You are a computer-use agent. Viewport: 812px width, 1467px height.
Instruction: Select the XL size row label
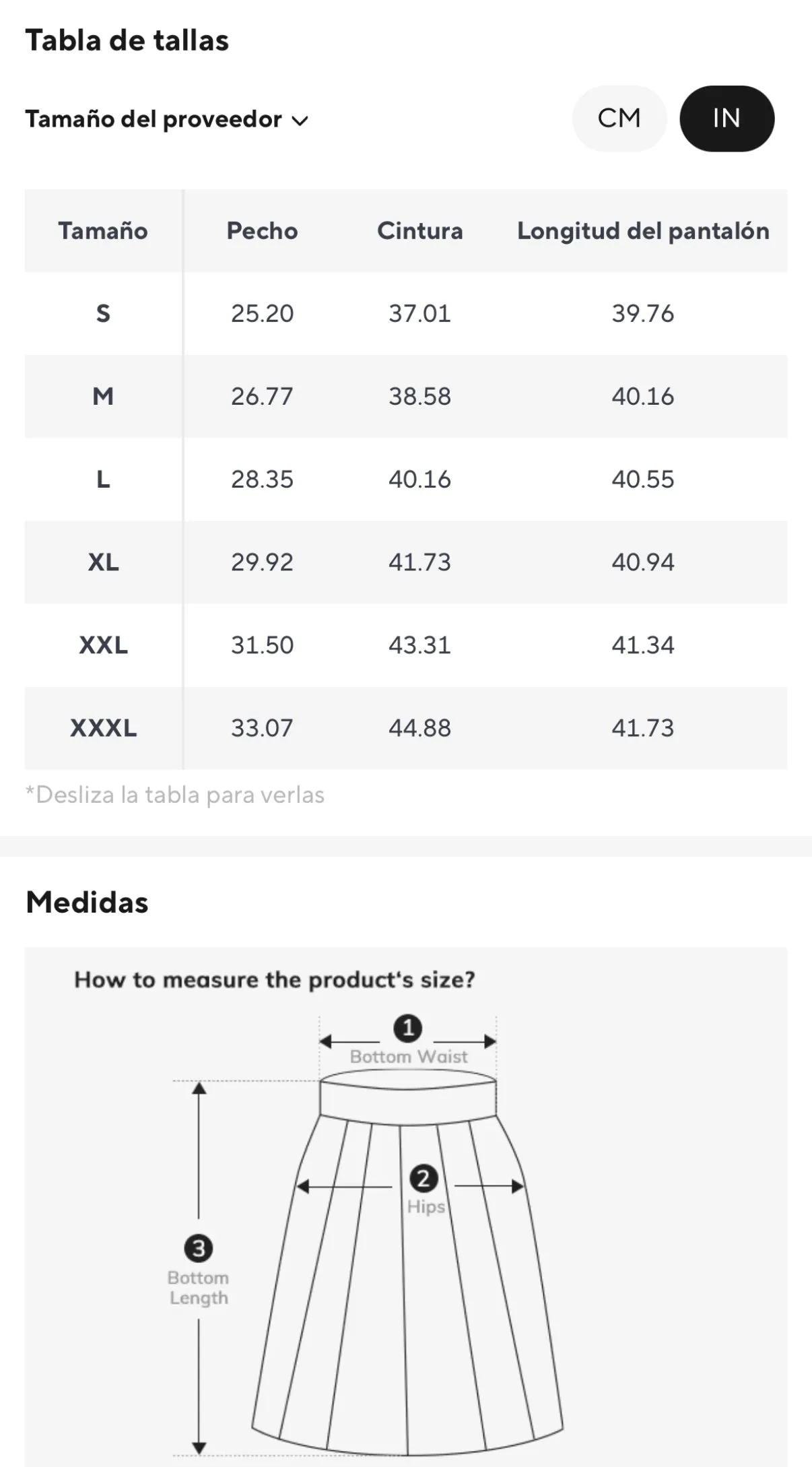click(103, 562)
